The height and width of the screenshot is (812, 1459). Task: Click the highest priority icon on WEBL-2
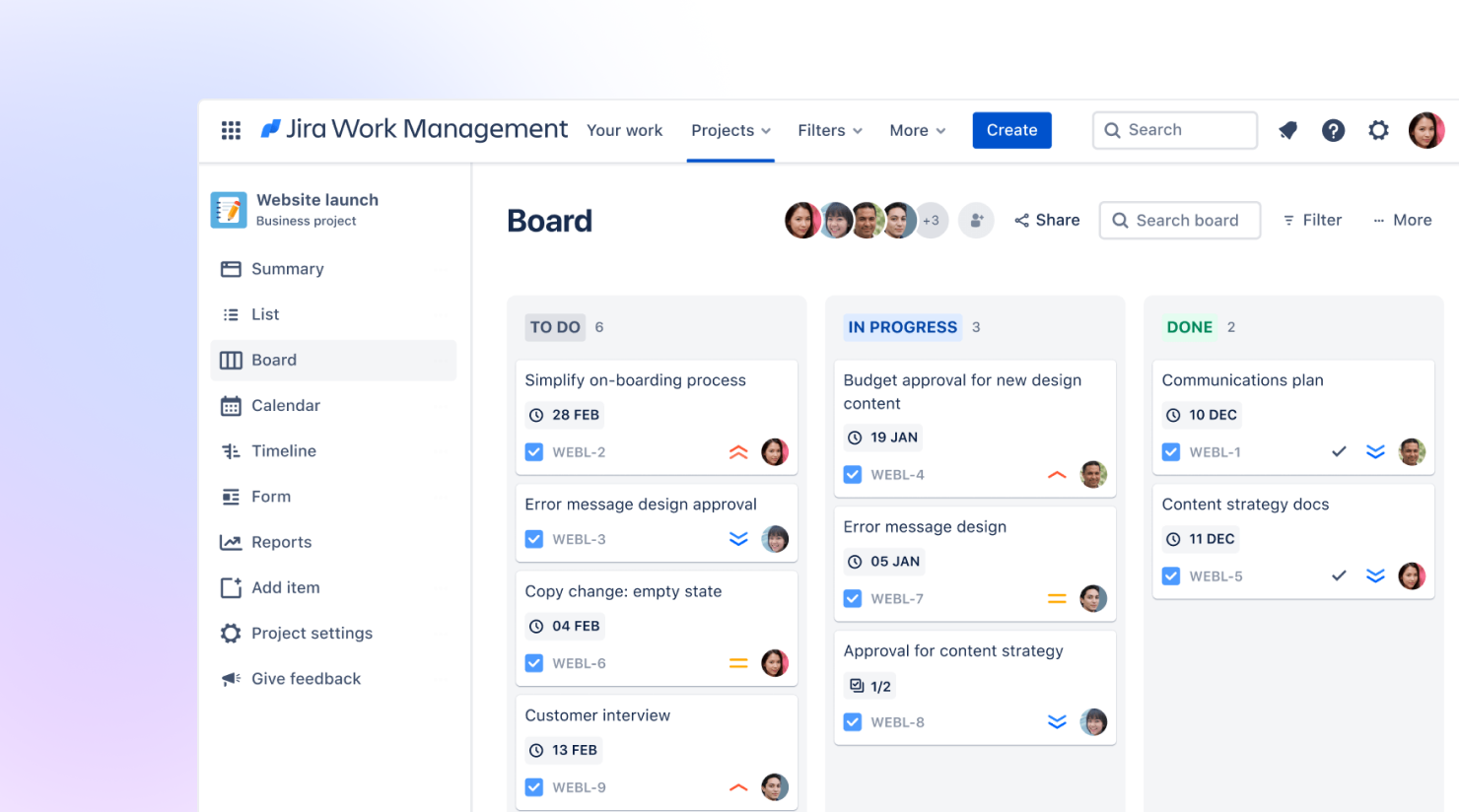coord(738,452)
